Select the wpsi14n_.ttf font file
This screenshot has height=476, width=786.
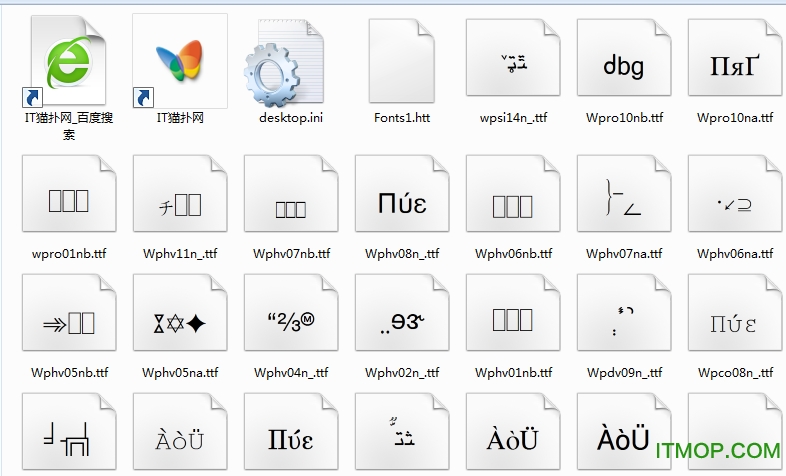[513, 62]
